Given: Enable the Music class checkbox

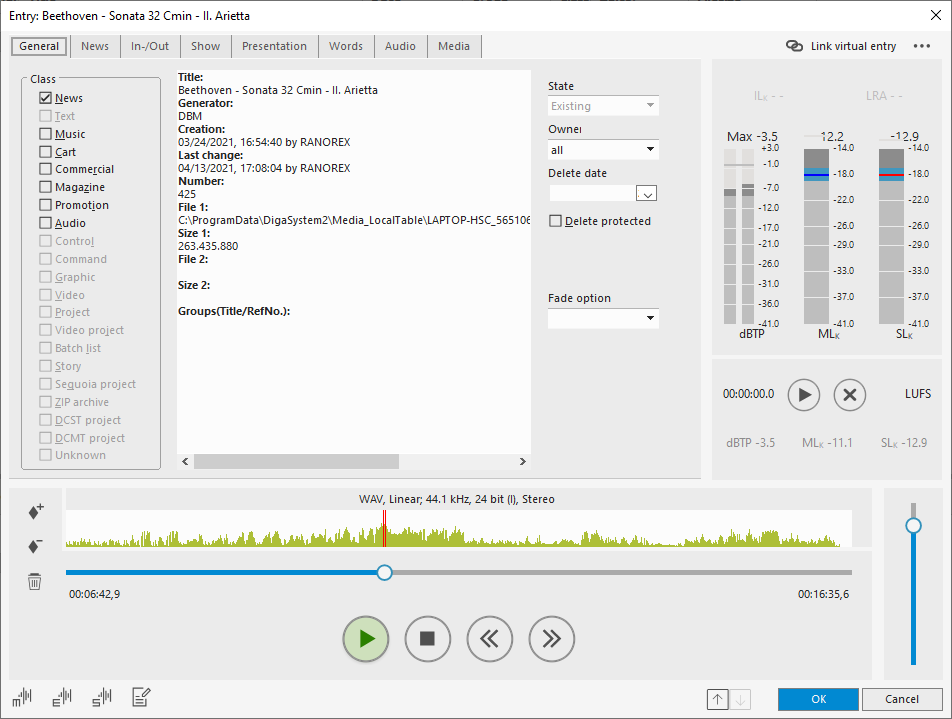Looking at the screenshot, I should (46, 134).
